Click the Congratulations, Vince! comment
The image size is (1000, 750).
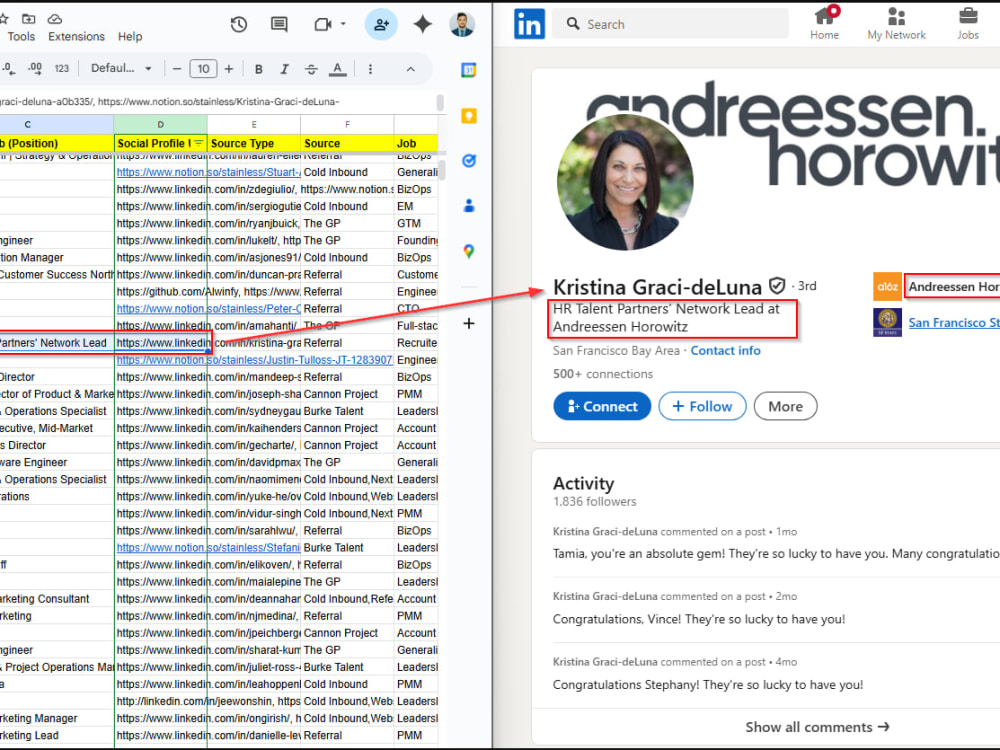coord(699,619)
